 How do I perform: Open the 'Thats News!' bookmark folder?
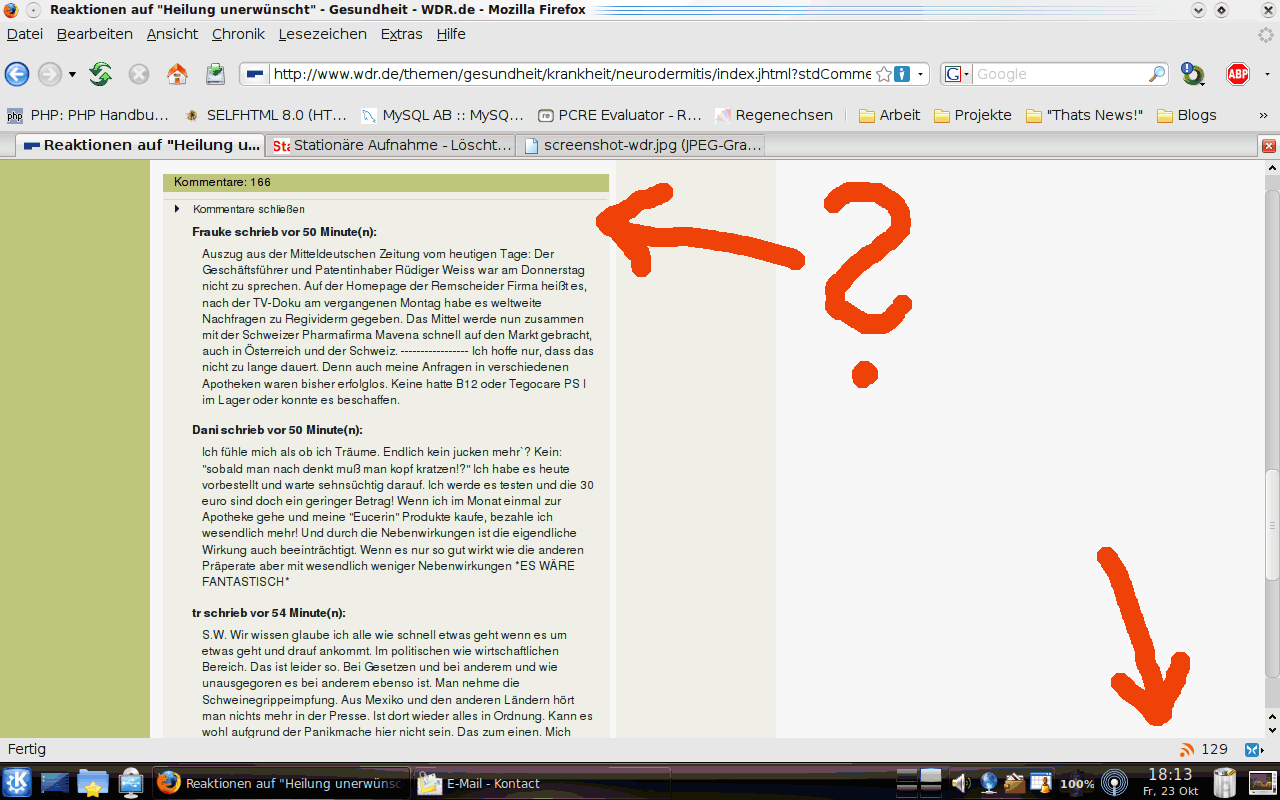click(1084, 115)
